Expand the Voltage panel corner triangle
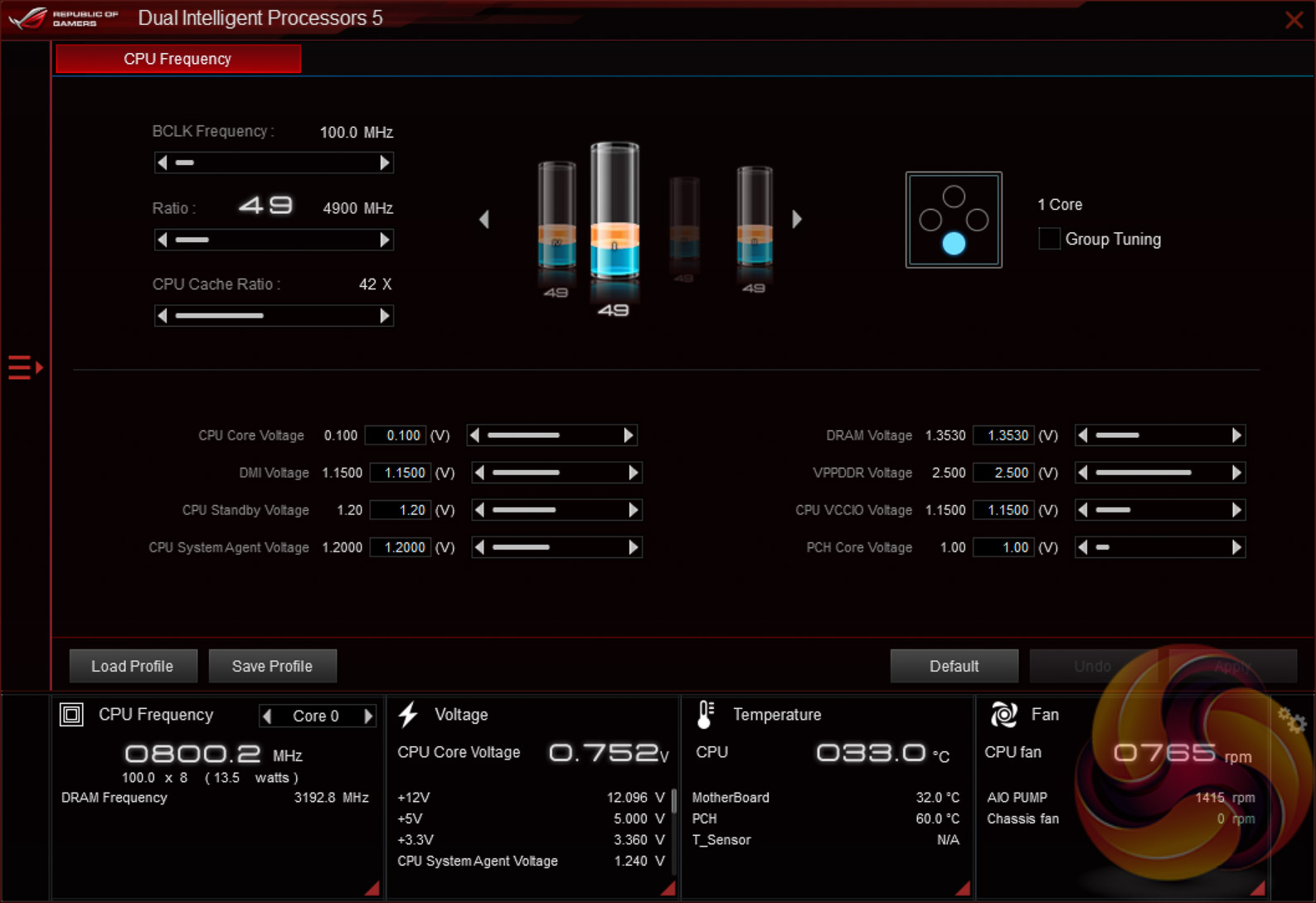1316x903 pixels. tap(668, 888)
